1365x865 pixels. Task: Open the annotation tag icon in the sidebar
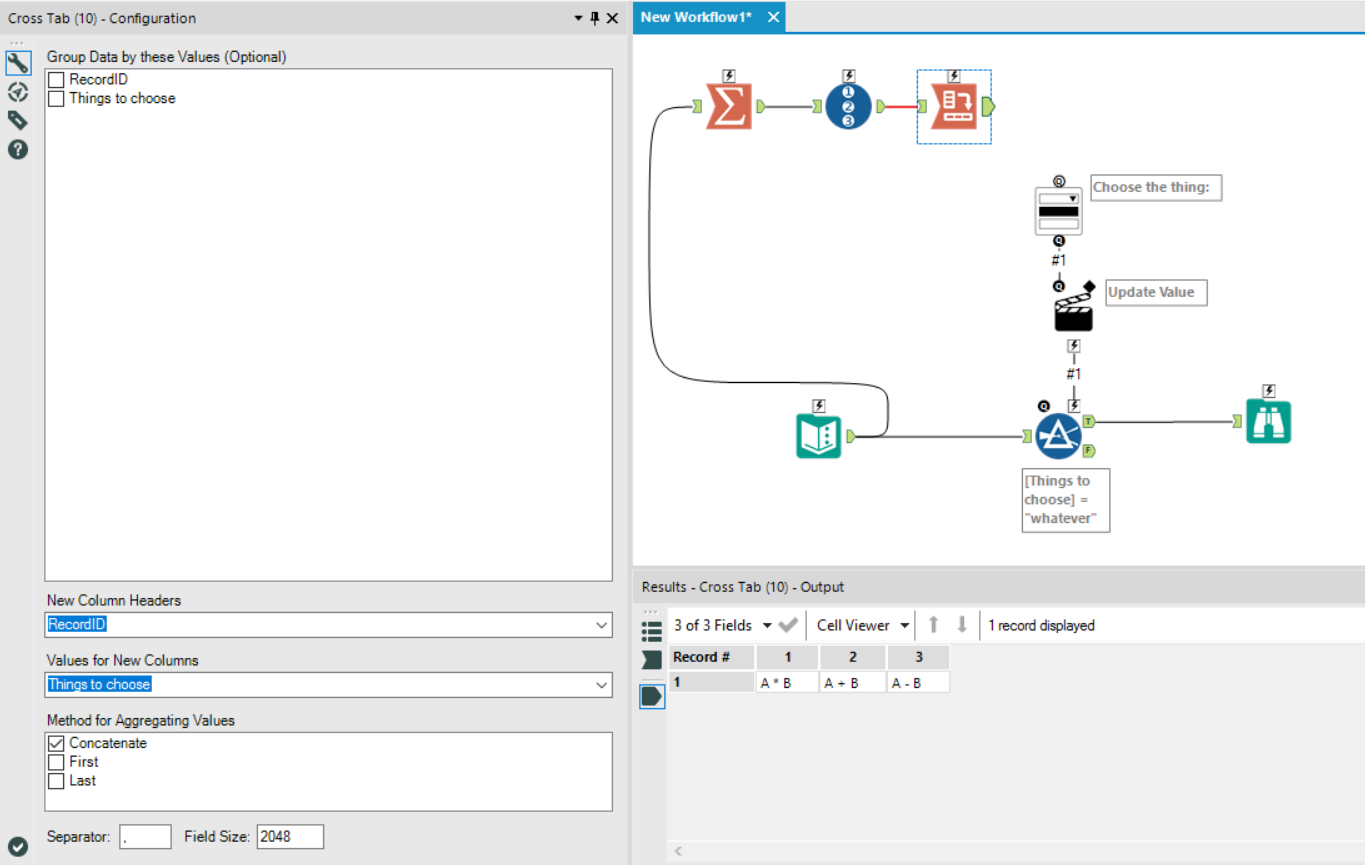tap(17, 119)
